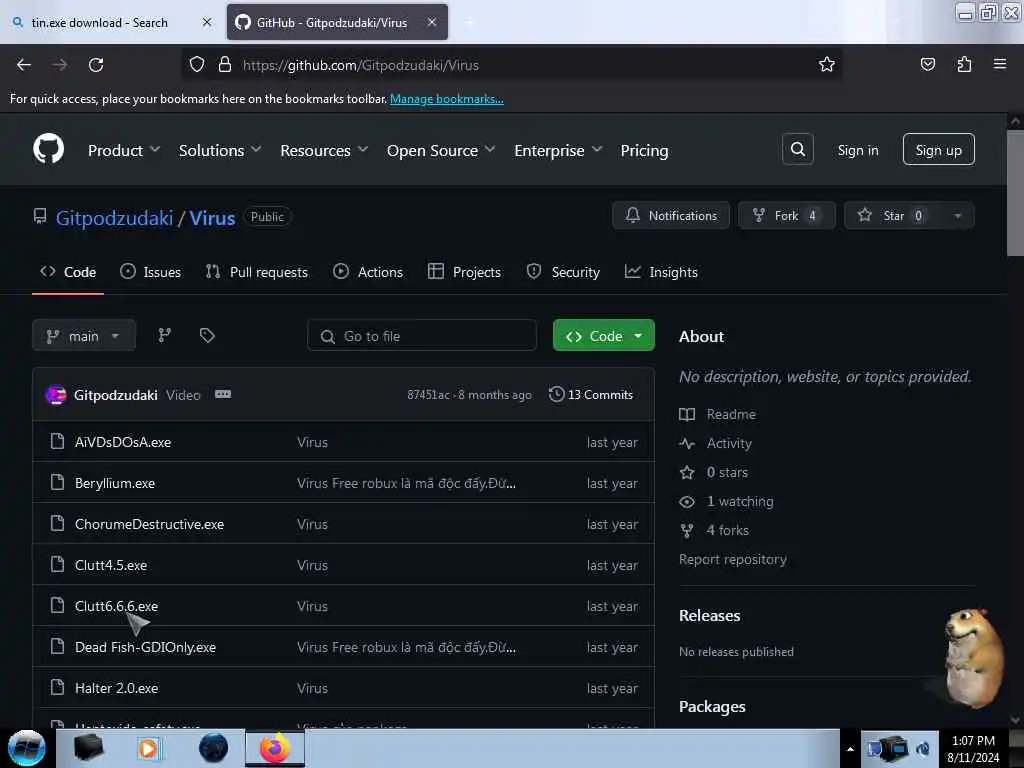This screenshot has height=768, width=1024.
Task: Open the GitHub search magnifier button
Action: point(797,150)
